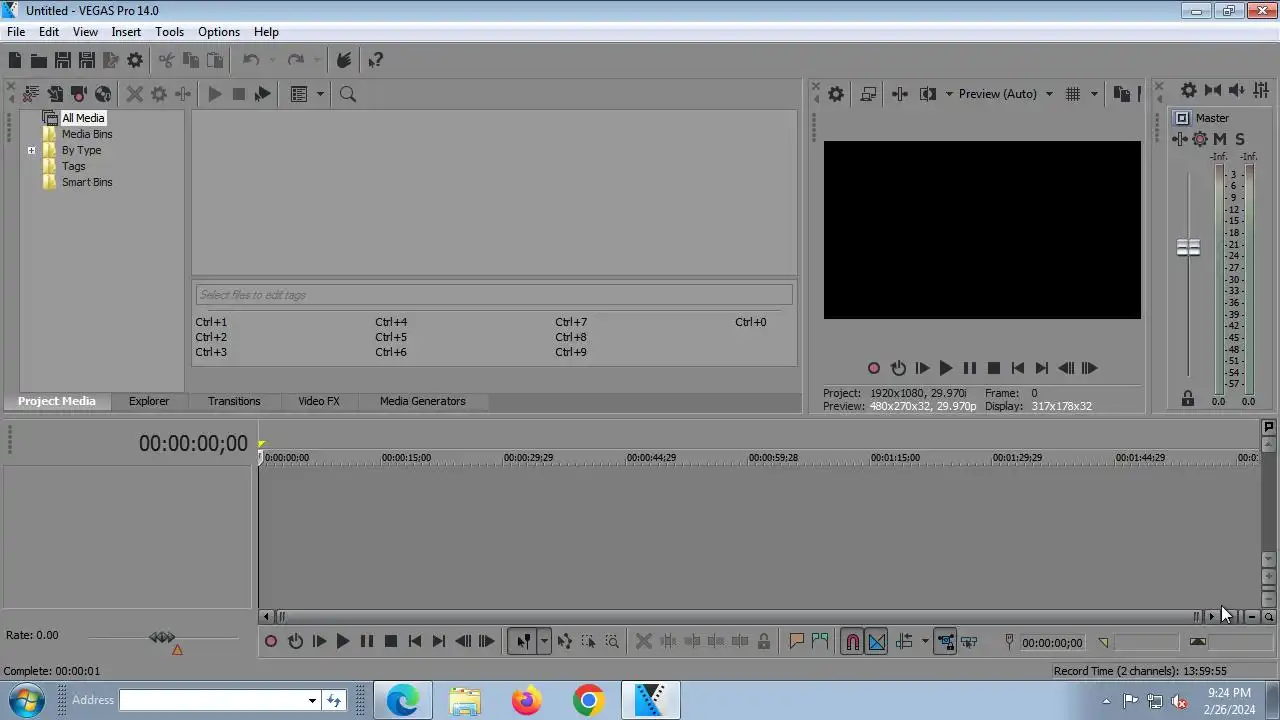Select Smart Bins folder
This screenshot has width=1280, height=720.
[87, 182]
